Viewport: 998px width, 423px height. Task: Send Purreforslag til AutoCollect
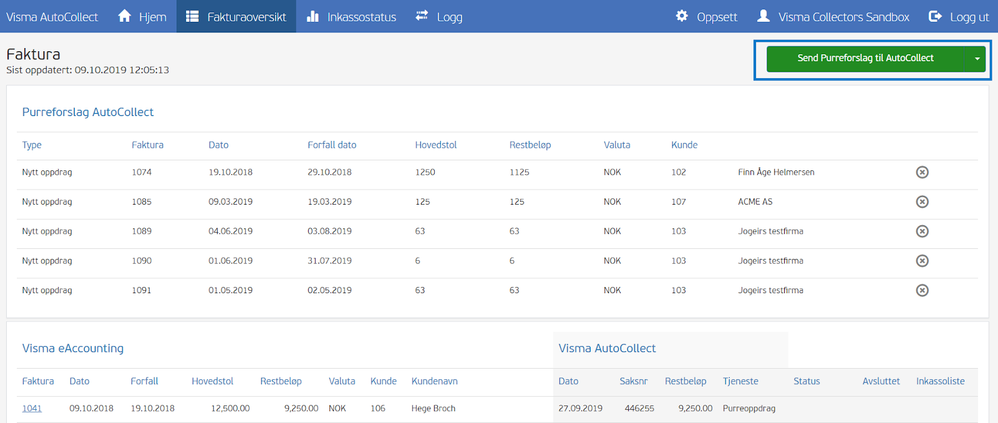pyautogui.click(x=865, y=58)
